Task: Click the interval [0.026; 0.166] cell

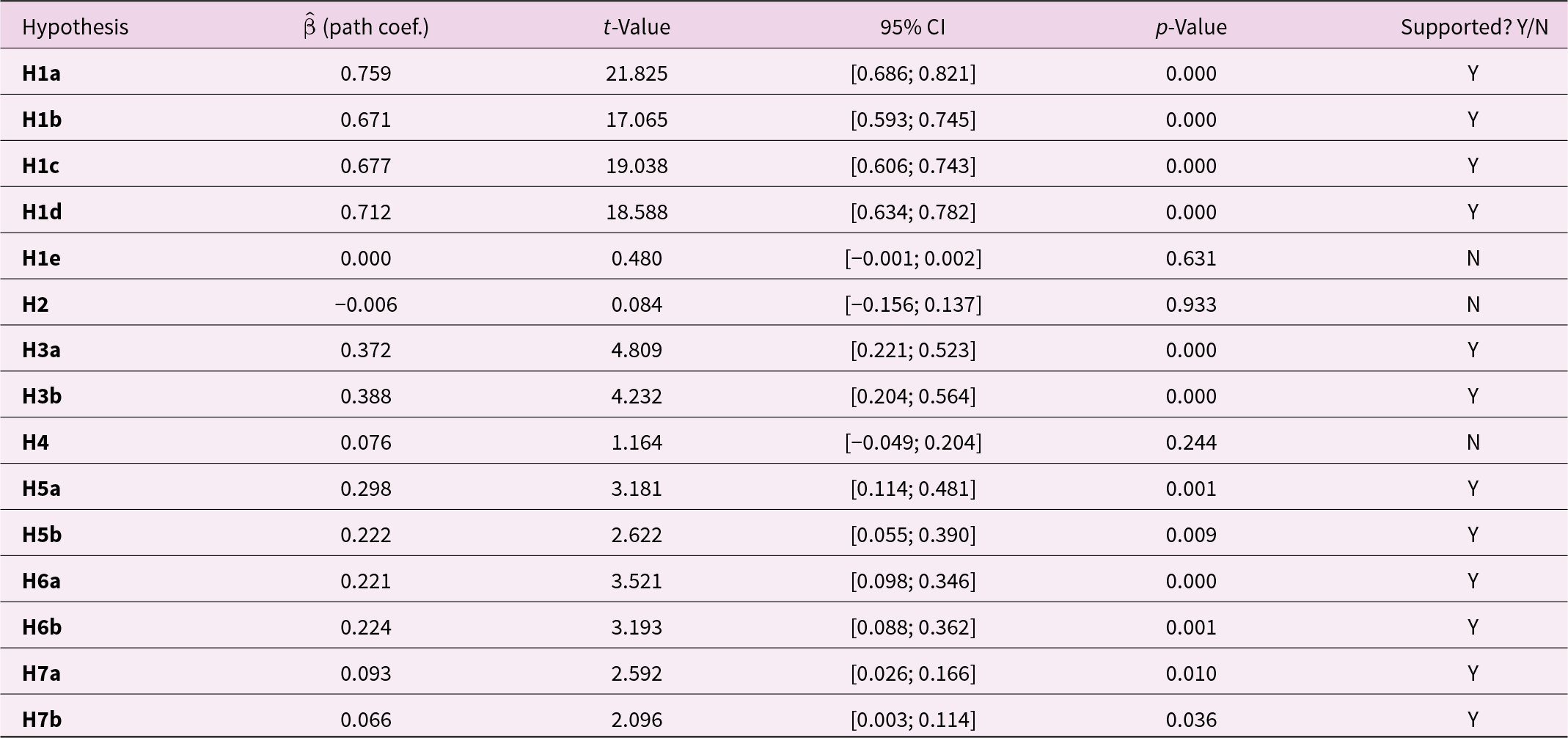Action: click(913, 673)
